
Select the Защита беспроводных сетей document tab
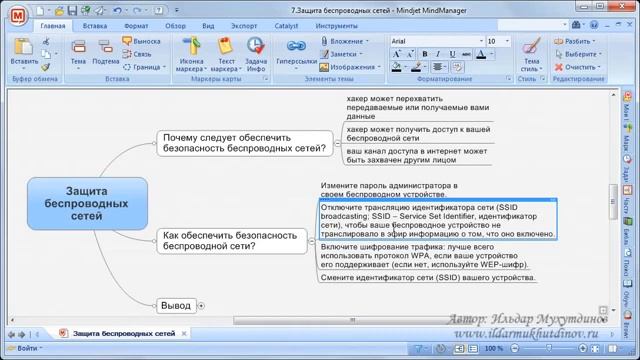pos(124,333)
